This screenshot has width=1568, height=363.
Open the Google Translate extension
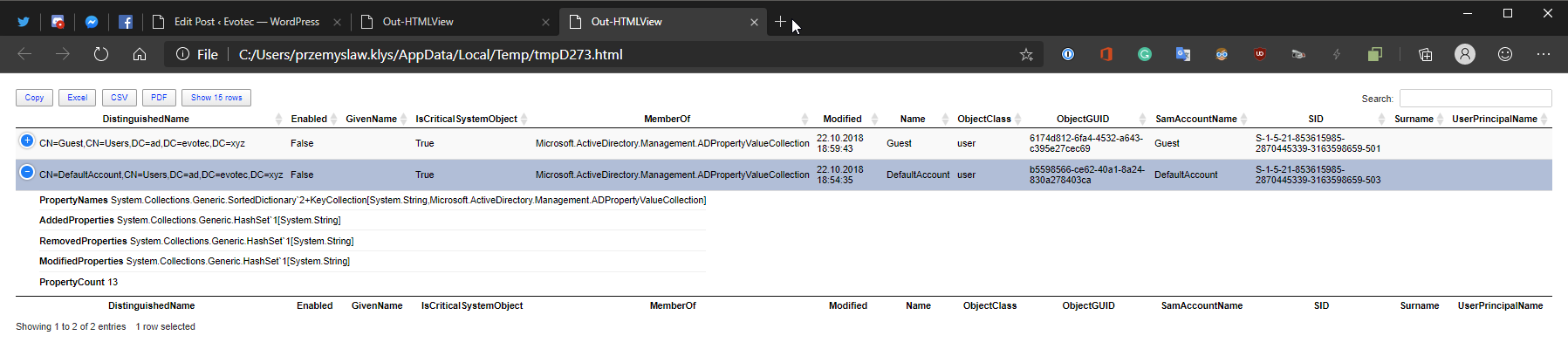(x=1182, y=54)
